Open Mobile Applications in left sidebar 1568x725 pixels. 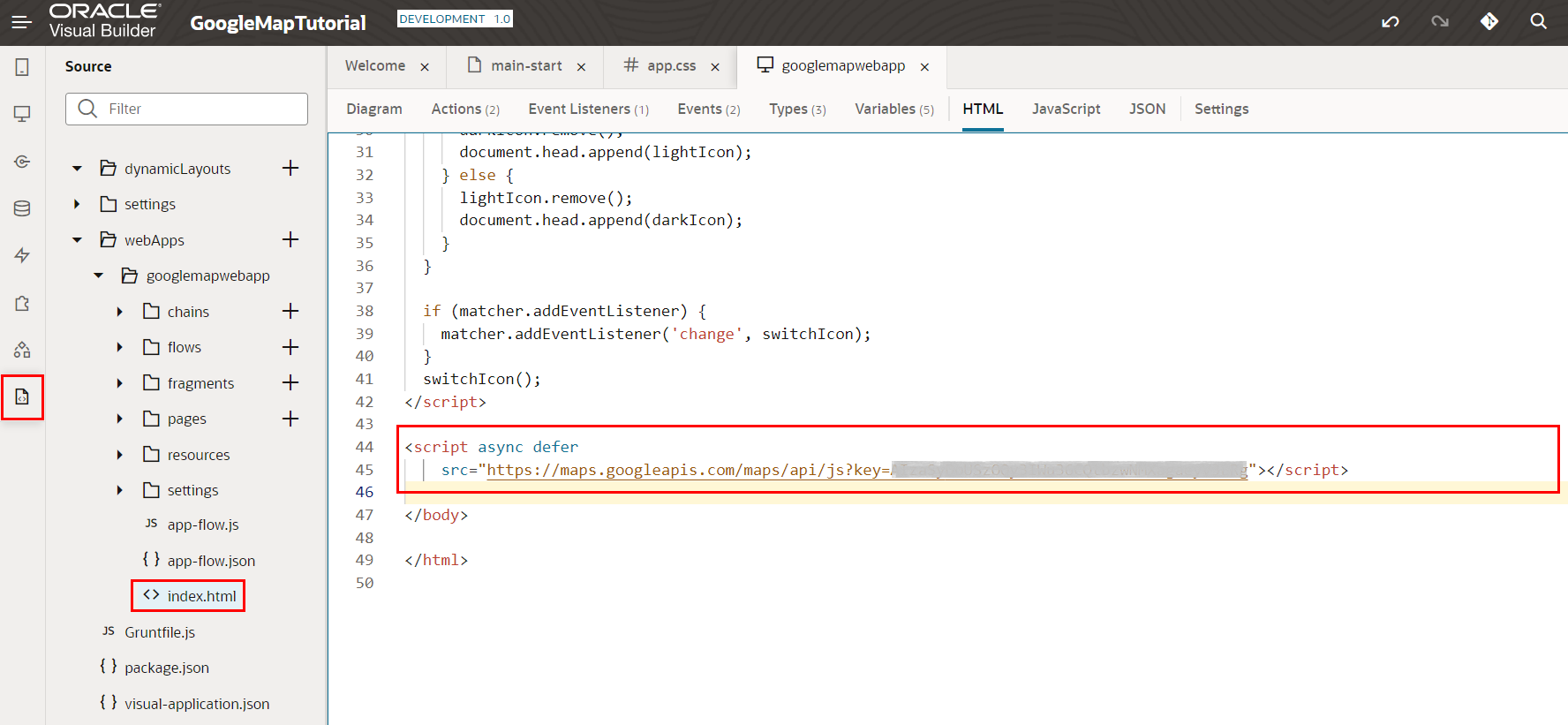tap(22, 67)
